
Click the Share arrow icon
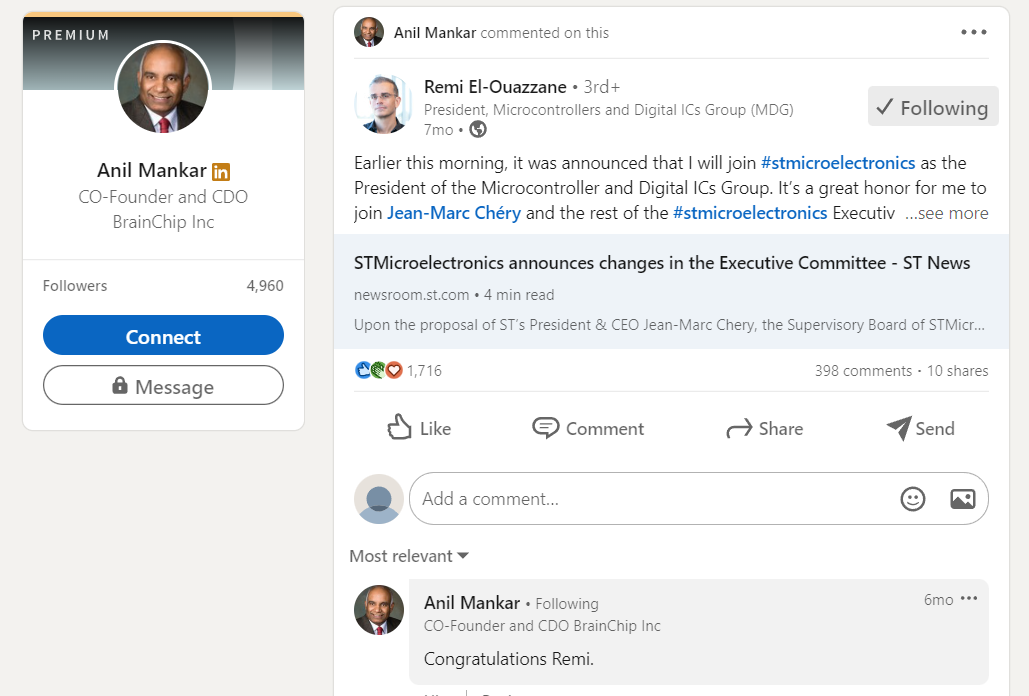(739, 429)
